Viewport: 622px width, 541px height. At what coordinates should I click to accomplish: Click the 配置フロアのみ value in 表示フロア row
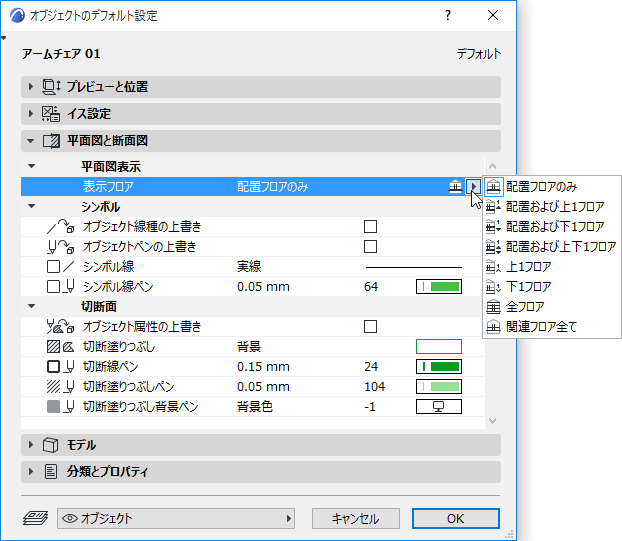[x=273, y=186]
